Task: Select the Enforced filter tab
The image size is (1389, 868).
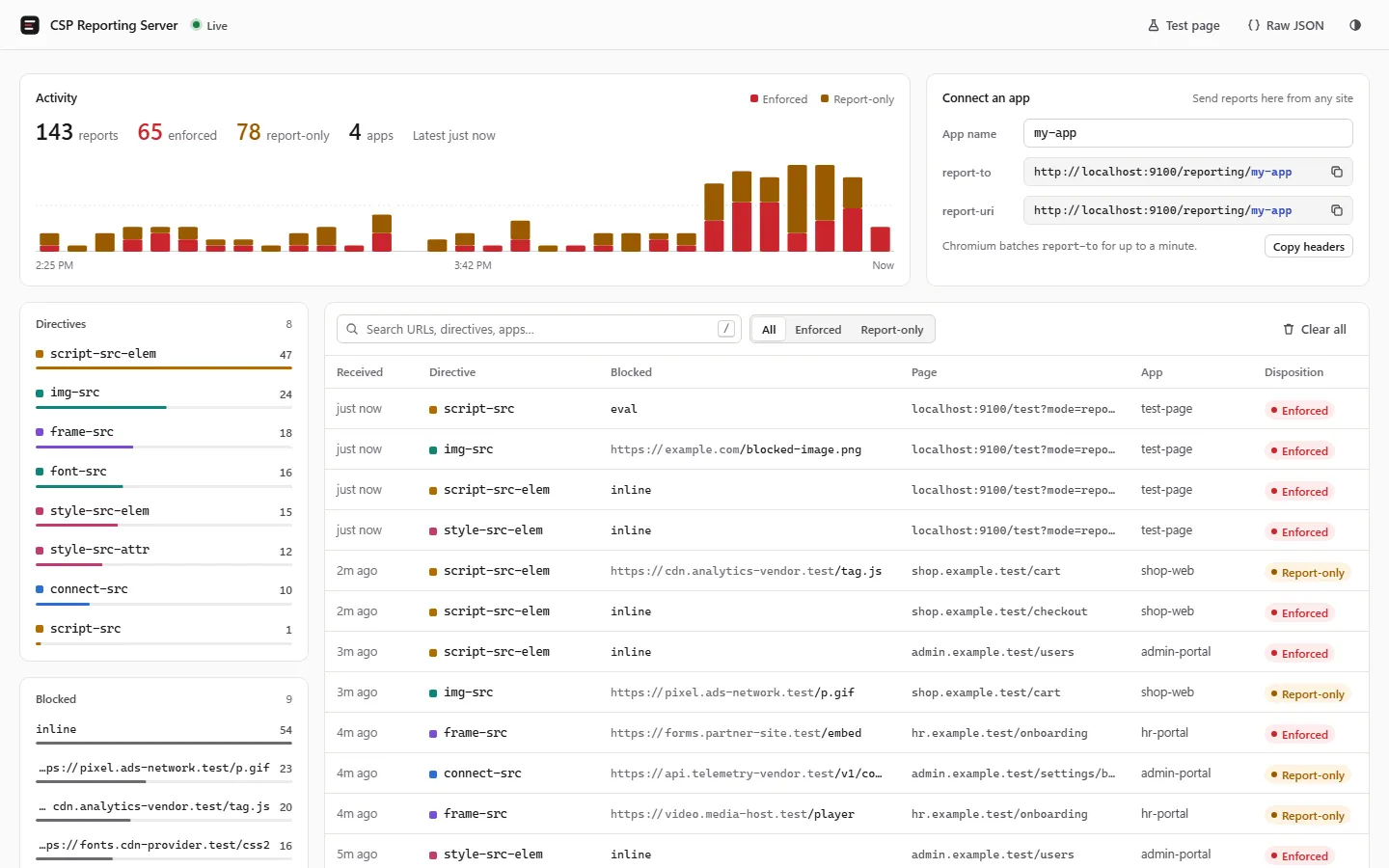Action: 818,329
